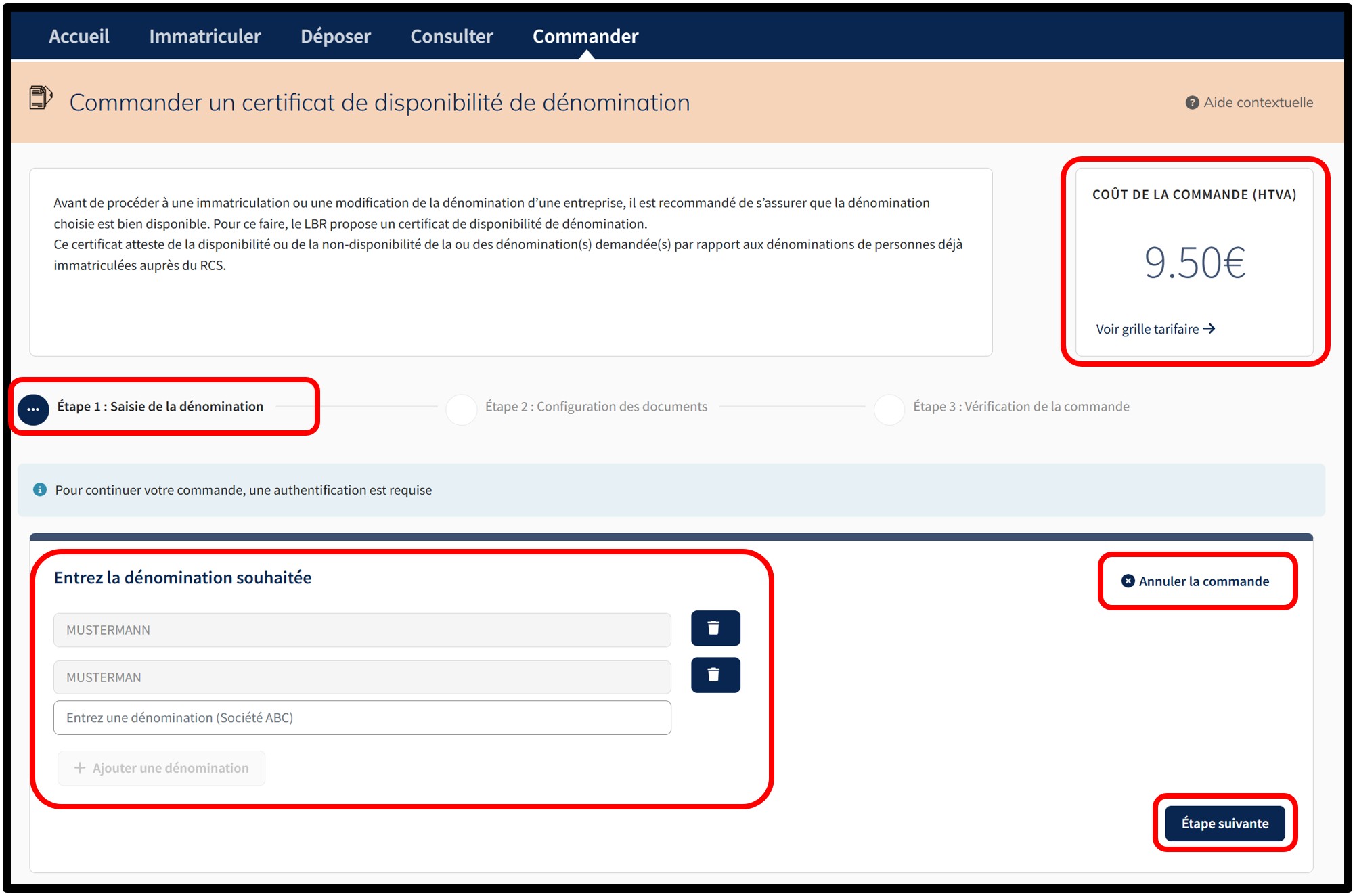
Task: Click the arrow next to Voir grille tarifaire
Action: pyautogui.click(x=1209, y=329)
